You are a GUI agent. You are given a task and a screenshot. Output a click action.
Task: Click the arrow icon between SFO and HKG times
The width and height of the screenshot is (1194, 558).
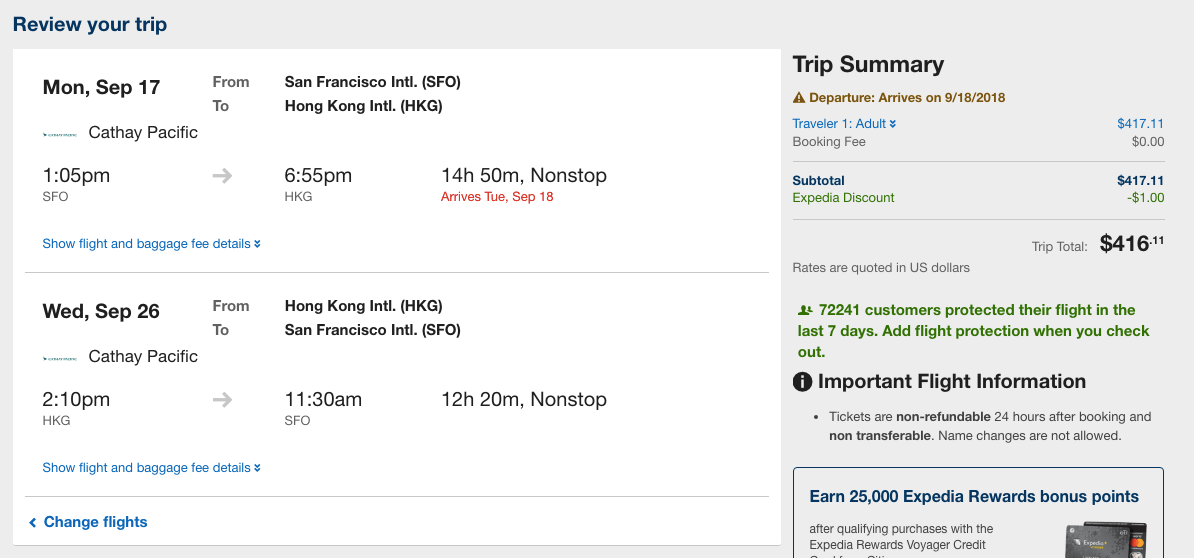tap(222, 176)
